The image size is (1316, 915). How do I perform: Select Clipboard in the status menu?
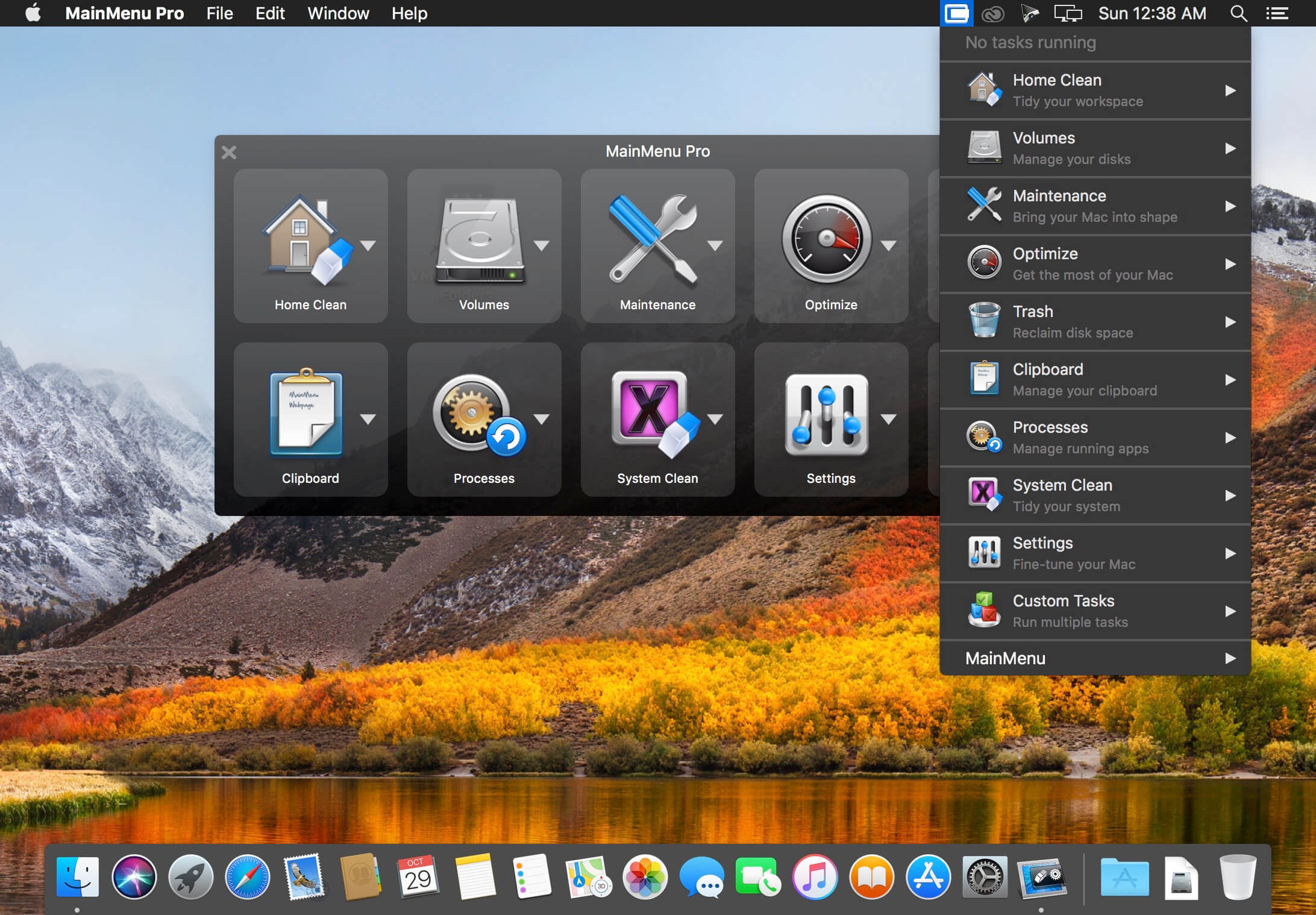point(1095,380)
